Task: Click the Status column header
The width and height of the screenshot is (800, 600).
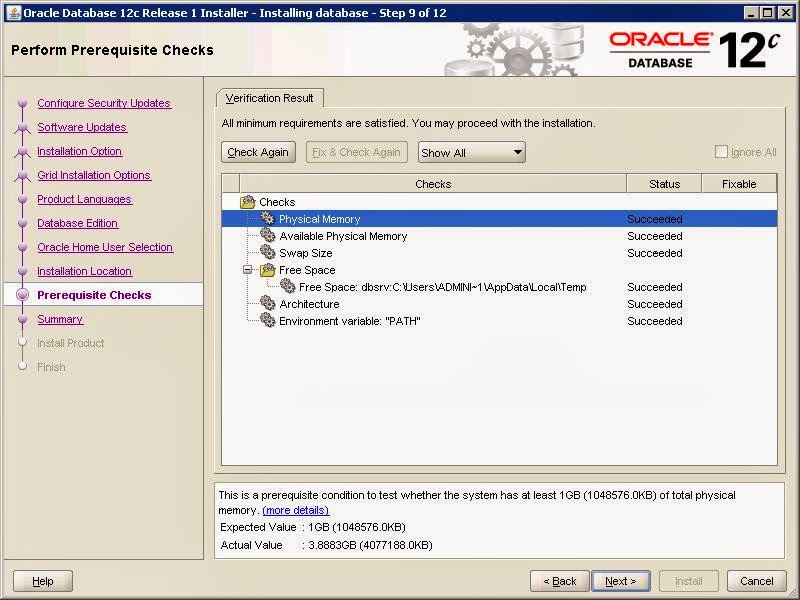Action: pos(664,184)
